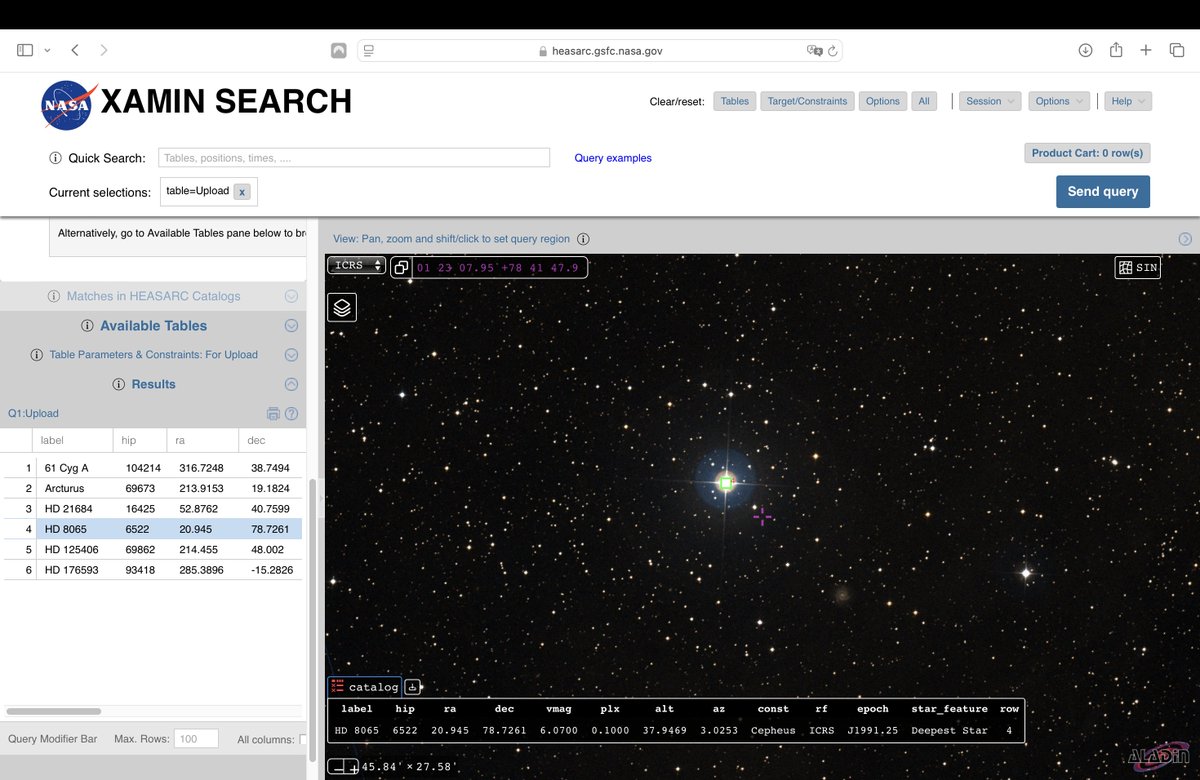Image resolution: width=1200 pixels, height=780 pixels.
Task: Copy coordinates with clipboard icon
Action: (x=400, y=267)
